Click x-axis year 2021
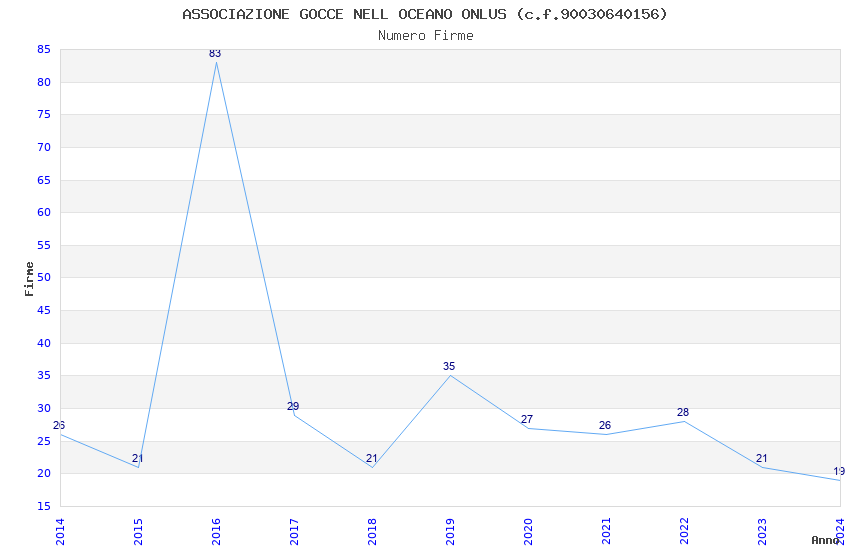 [607, 532]
